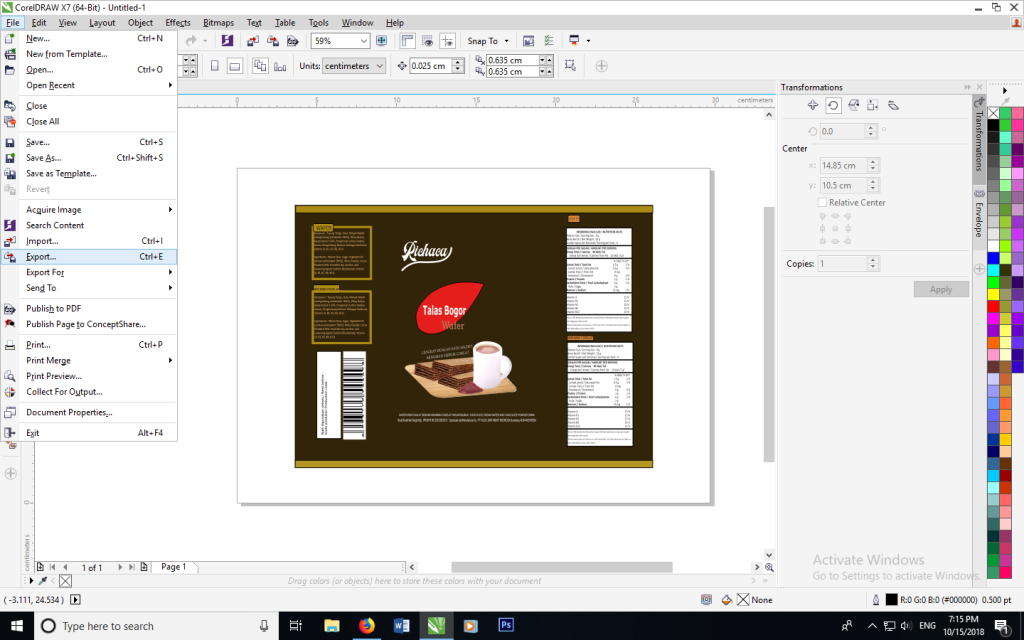Pick the yellow swatch in the color palette
This screenshot has height=640, width=1024.
(x=993, y=295)
